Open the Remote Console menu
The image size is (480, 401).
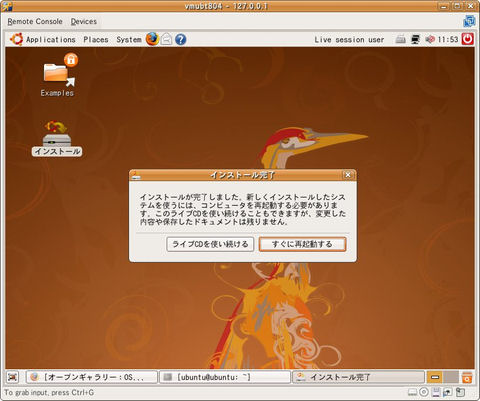(x=35, y=22)
